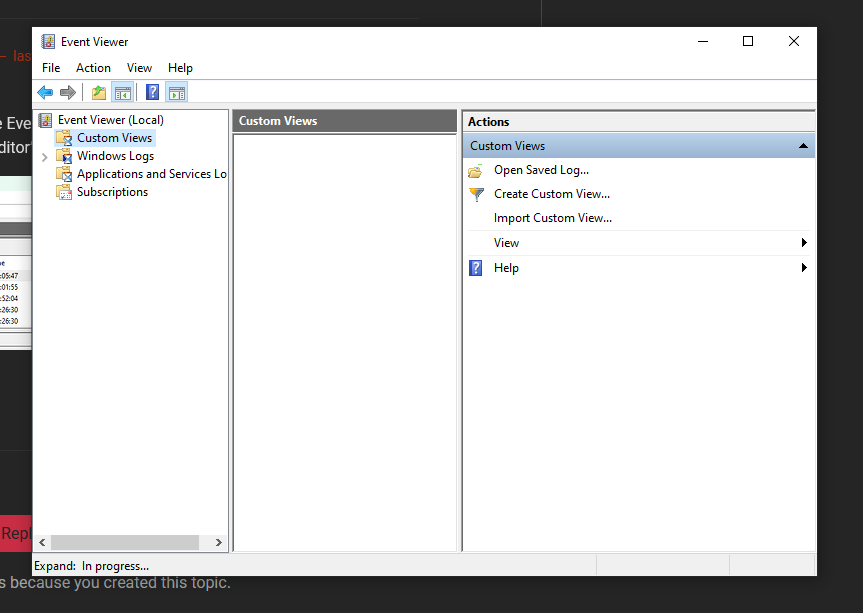Viewport: 863px width, 613px height.
Task: Click the Event Viewer title bar icon
Action: 48,42
